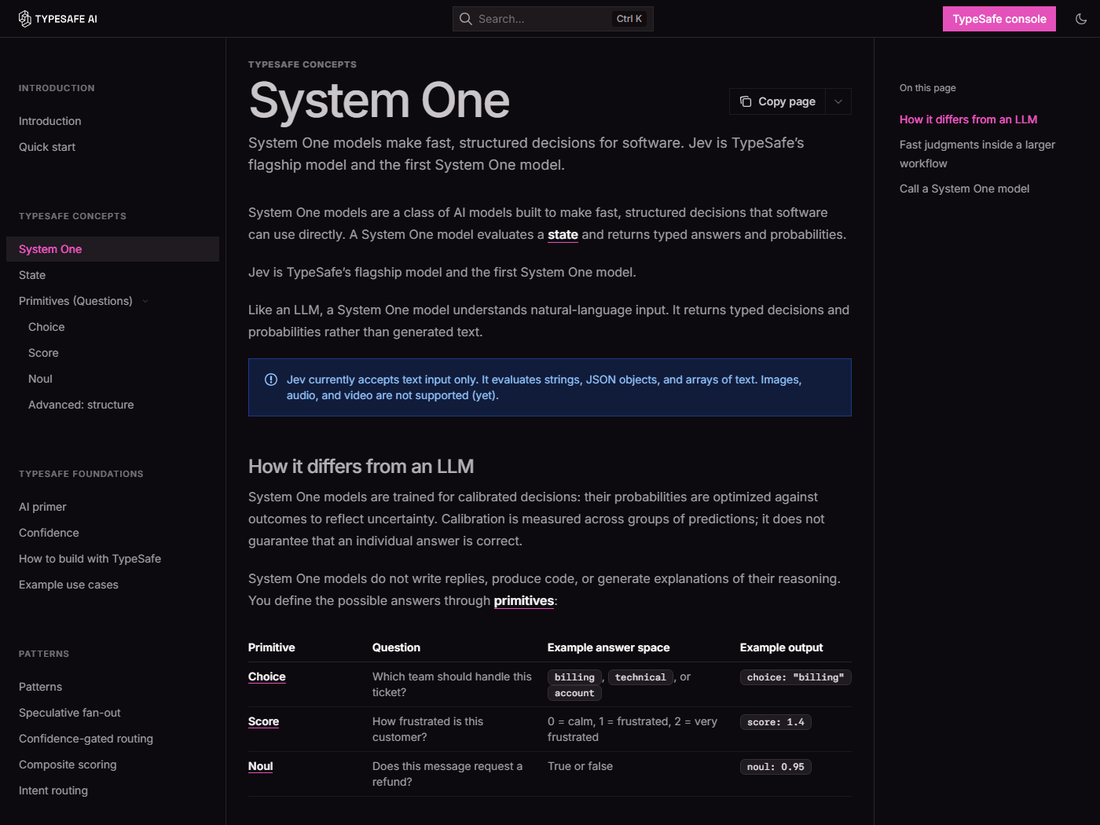Open AI primer in the sidebar

43,507
